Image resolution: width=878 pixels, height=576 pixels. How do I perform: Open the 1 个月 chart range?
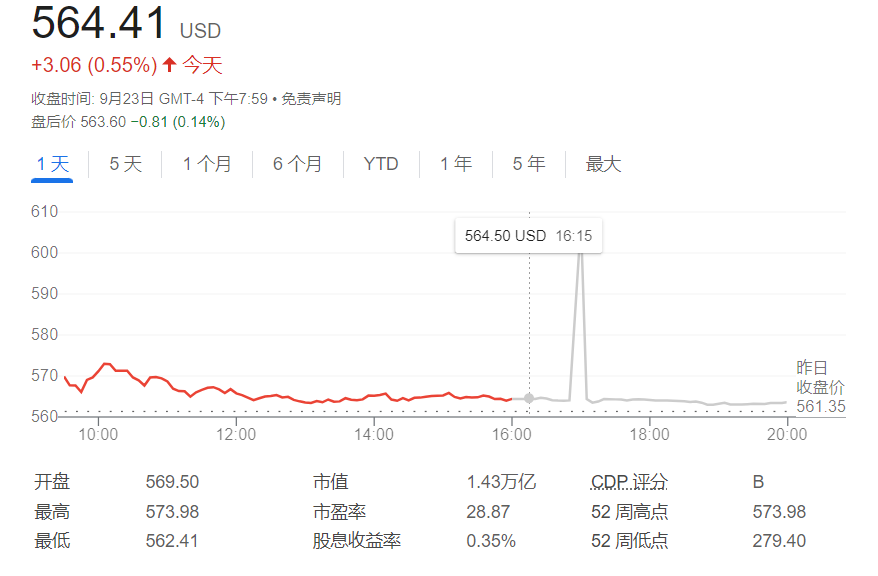point(207,164)
